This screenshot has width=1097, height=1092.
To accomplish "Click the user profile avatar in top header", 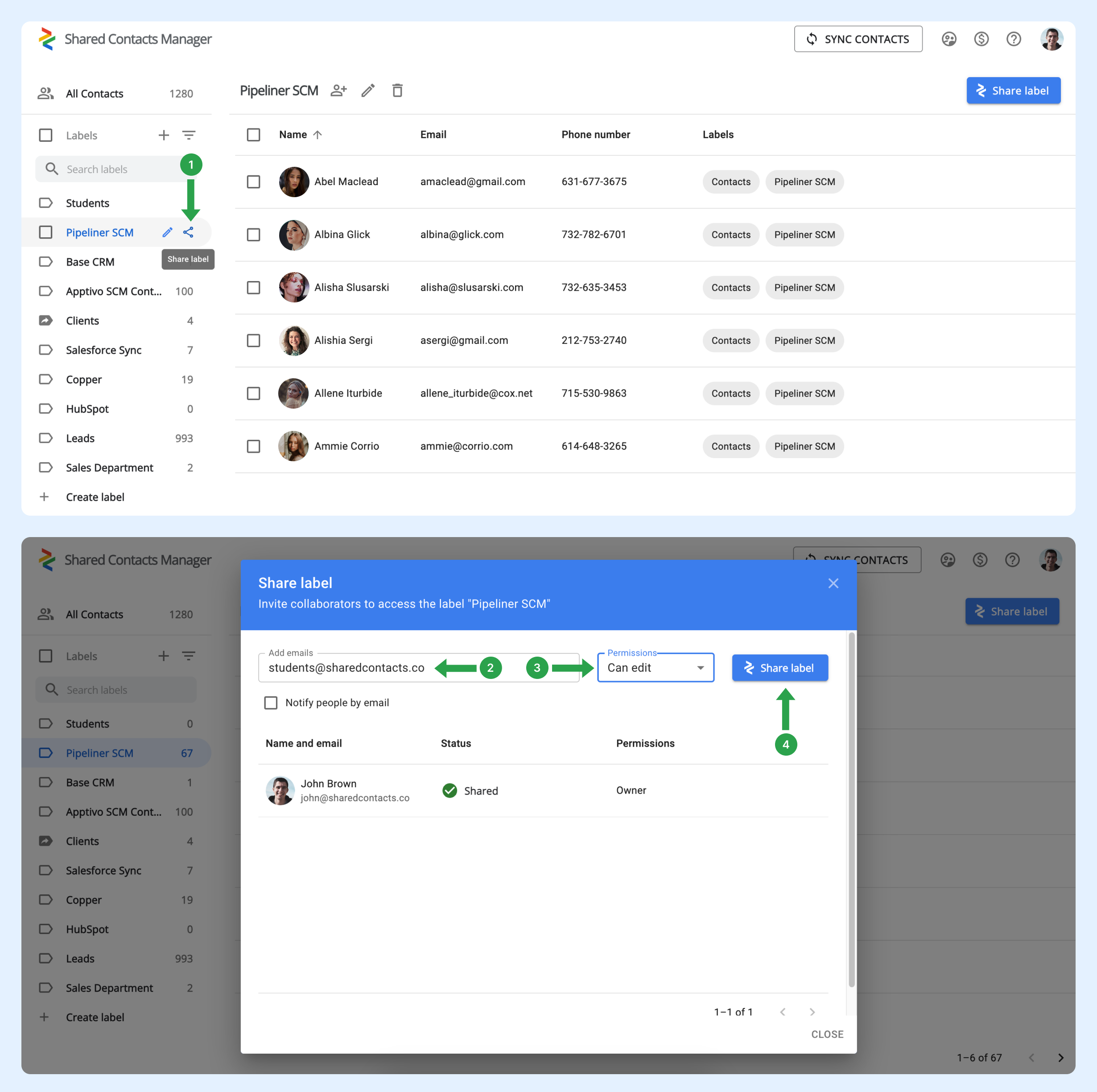I will point(1052,39).
